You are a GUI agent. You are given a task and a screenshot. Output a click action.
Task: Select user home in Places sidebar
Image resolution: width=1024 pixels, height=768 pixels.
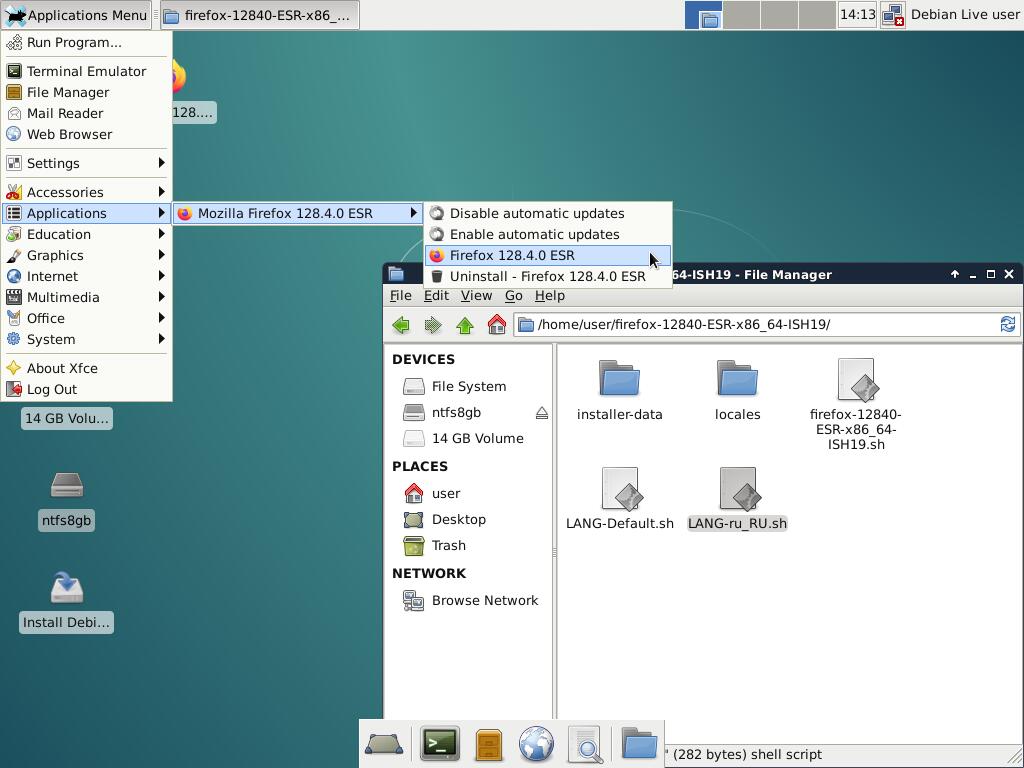469,494
